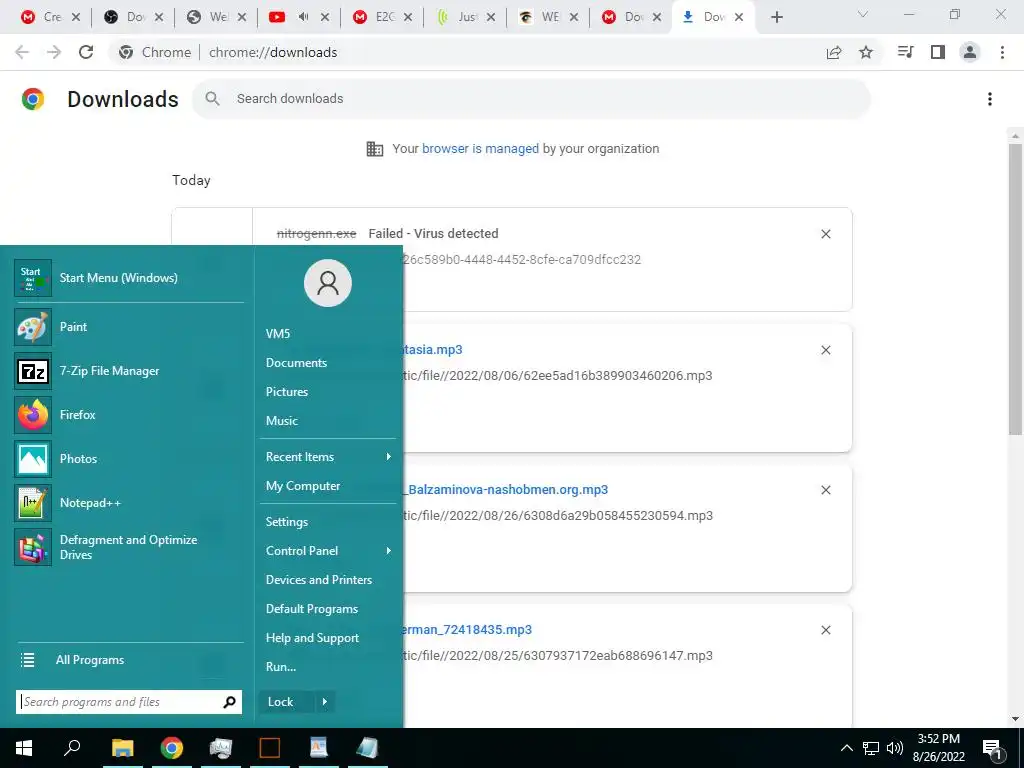1024x768 pixels.
Task: Open the erman_72418435.mp3 file link
Action: tap(467, 630)
